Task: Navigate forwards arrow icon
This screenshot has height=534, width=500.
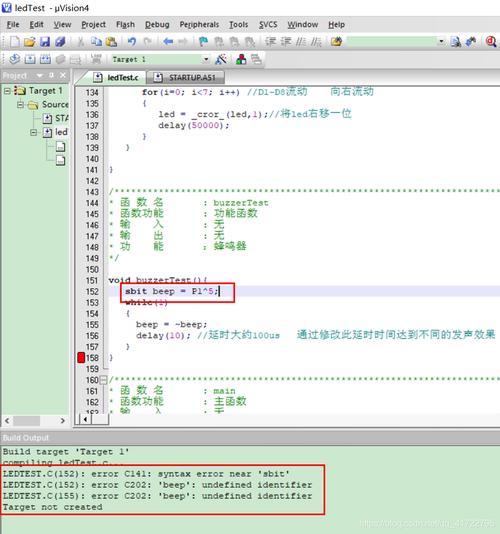Action: [183, 42]
